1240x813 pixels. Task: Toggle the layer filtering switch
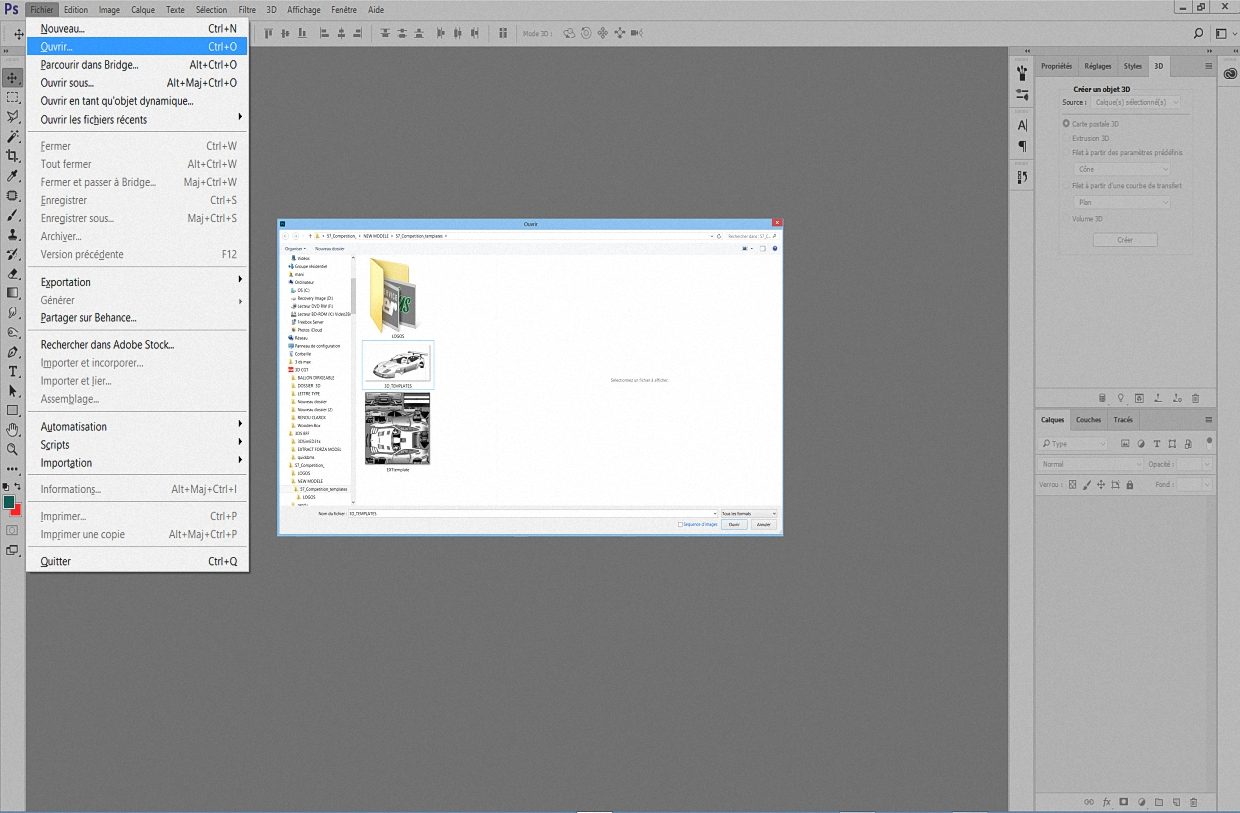pos(1209,441)
